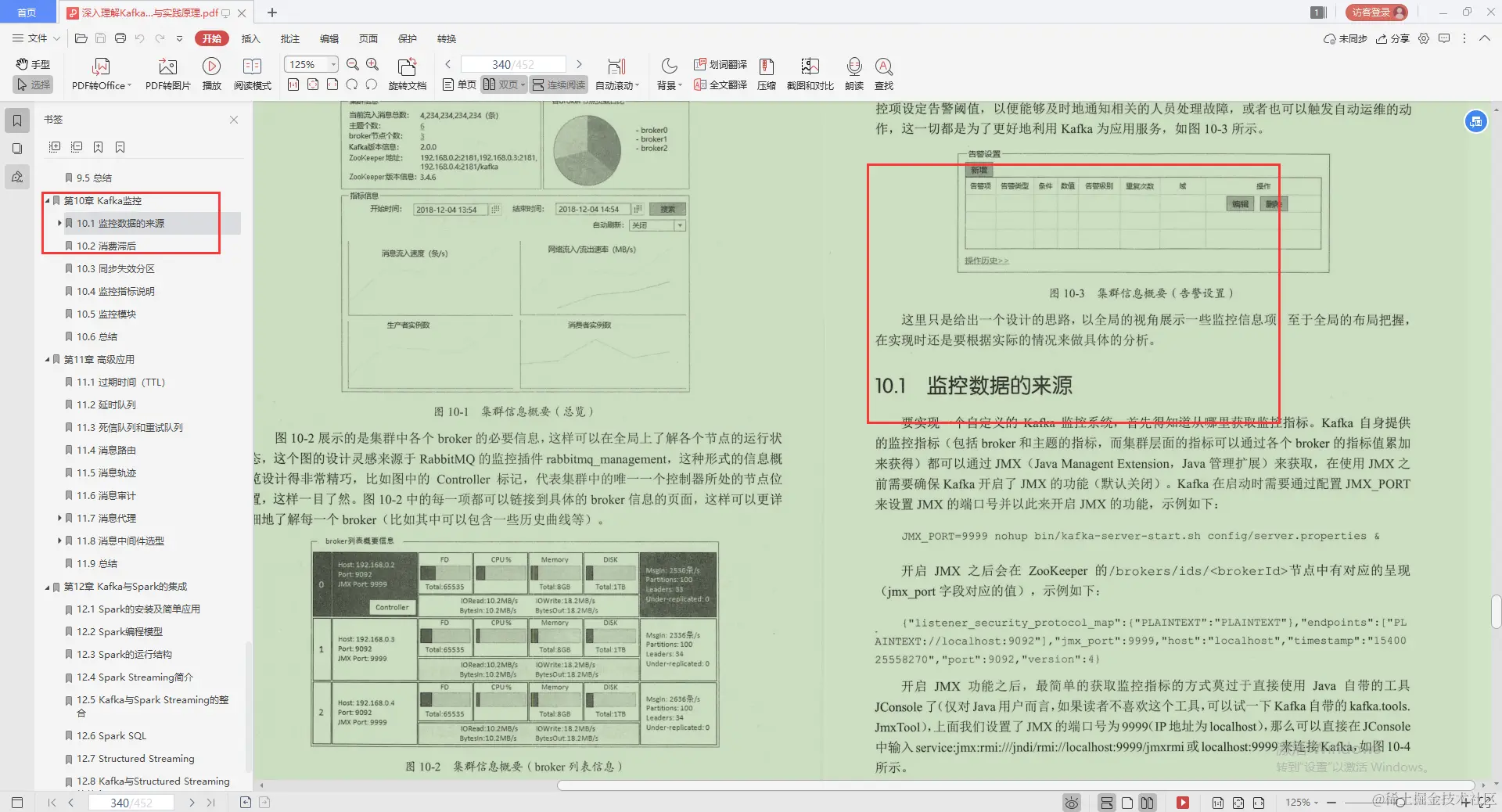Start 播放 presentation mode
This screenshot has height=812, width=1502.
(211, 74)
